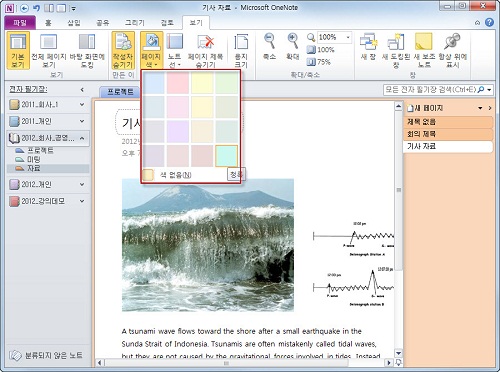Pick the light green swatch in top row
This screenshot has width=500, height=372.
(226, 83)
